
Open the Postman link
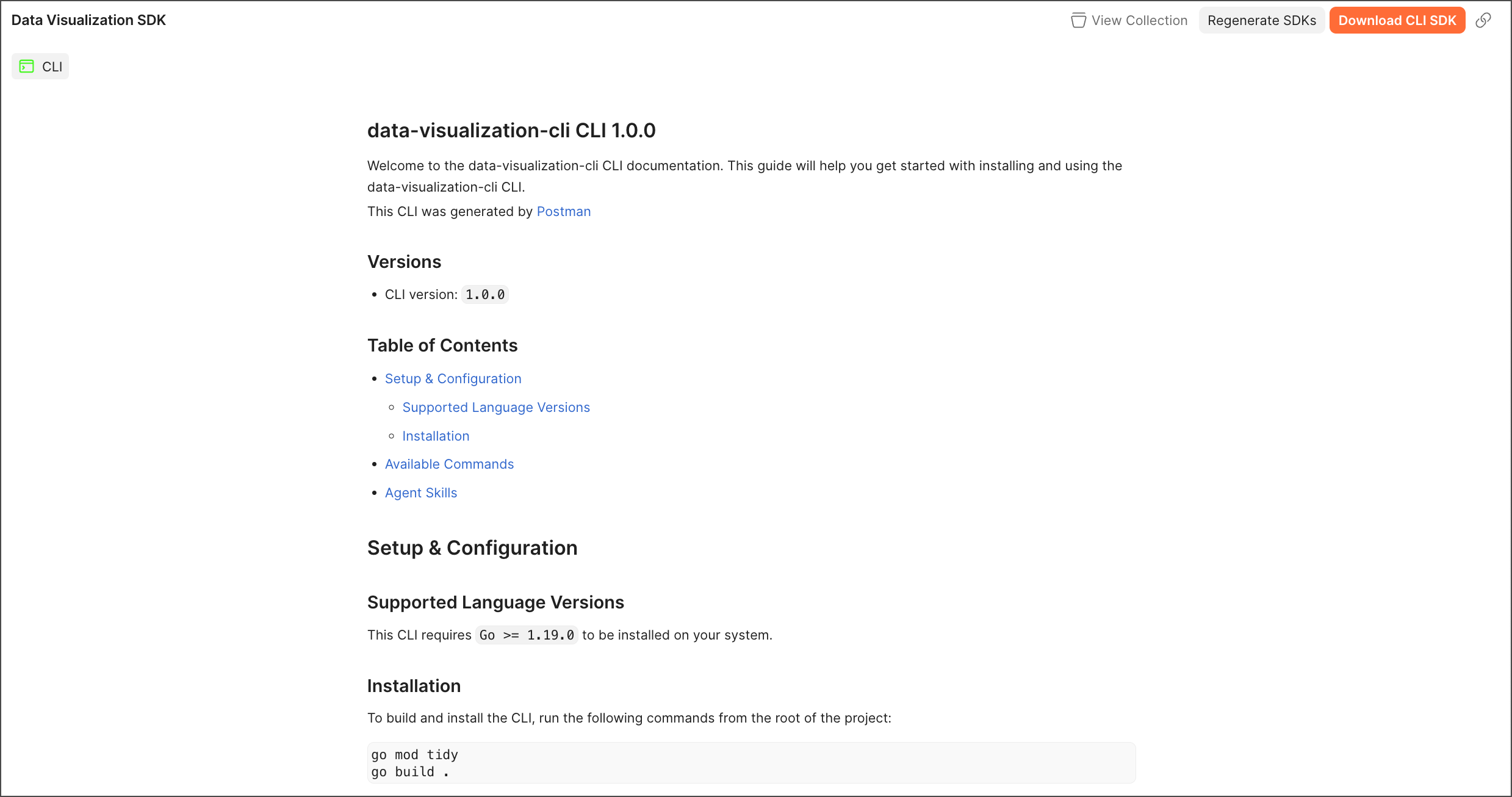[563, 212]
